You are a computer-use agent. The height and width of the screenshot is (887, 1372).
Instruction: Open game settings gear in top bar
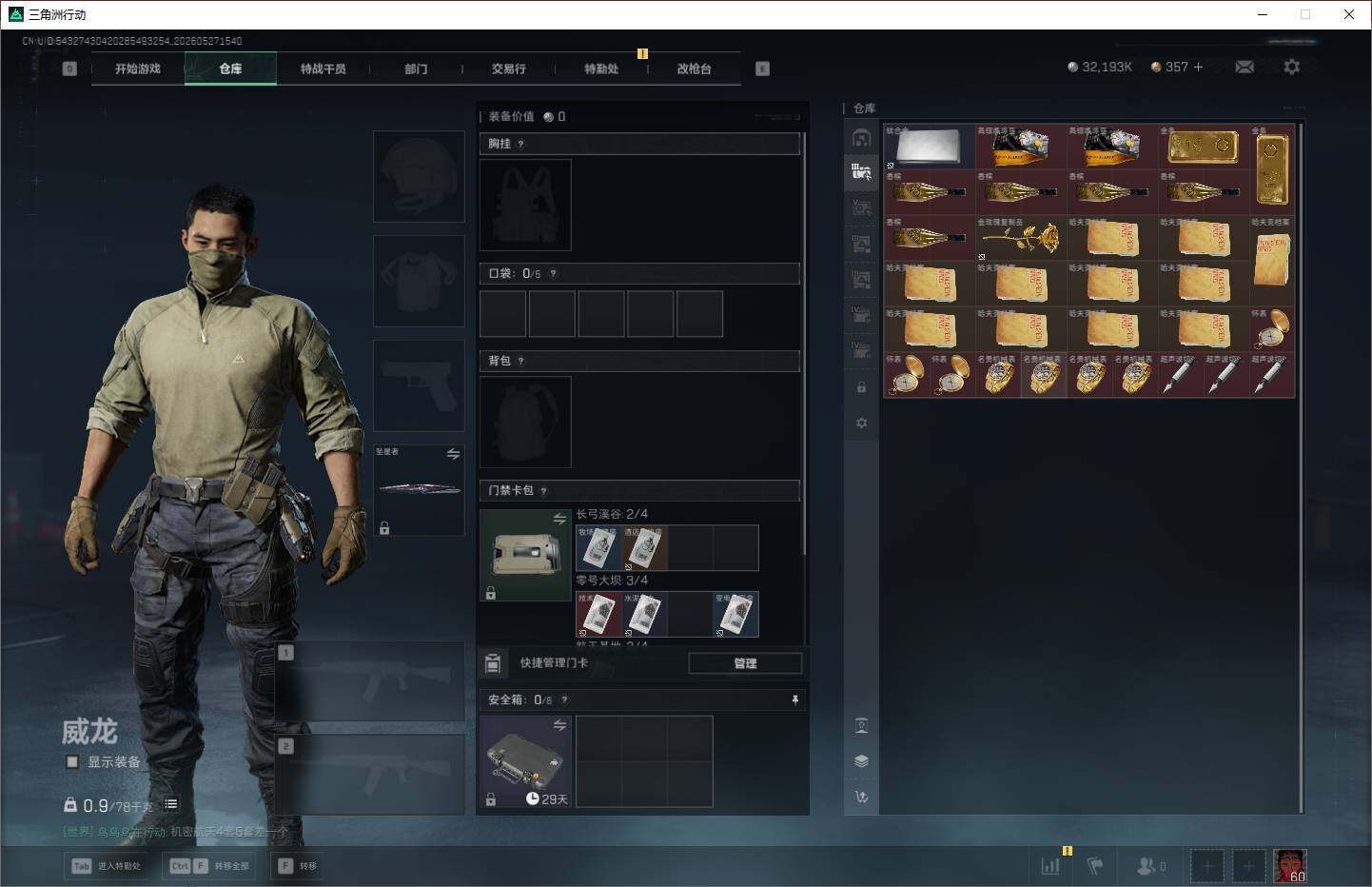coord(1291,67)
